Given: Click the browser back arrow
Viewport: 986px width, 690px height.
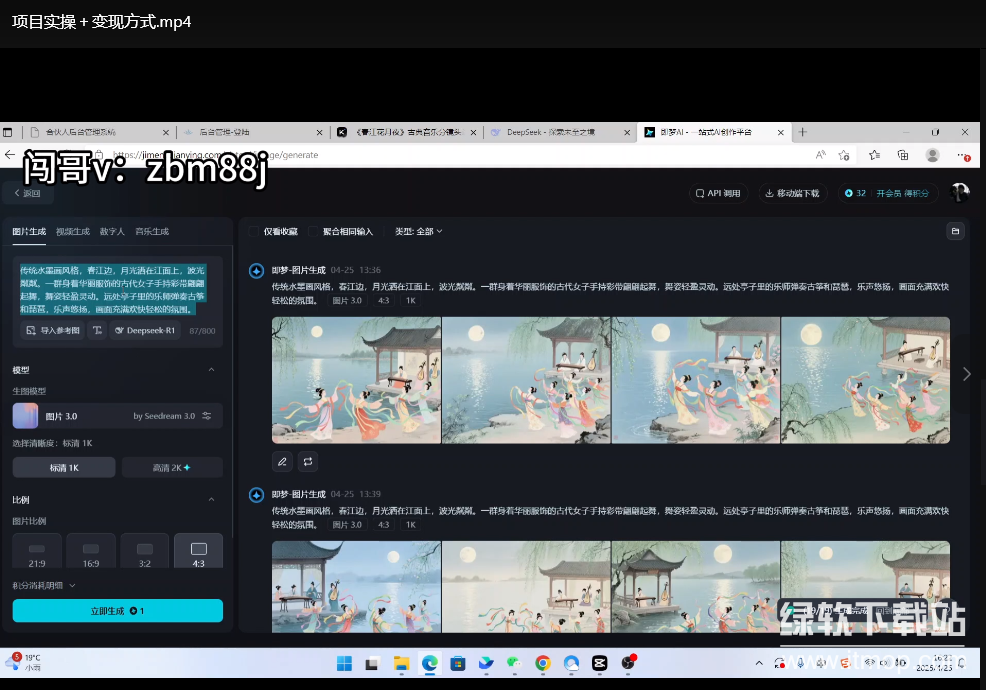Looking at the screenshot, I should [9, 155].
